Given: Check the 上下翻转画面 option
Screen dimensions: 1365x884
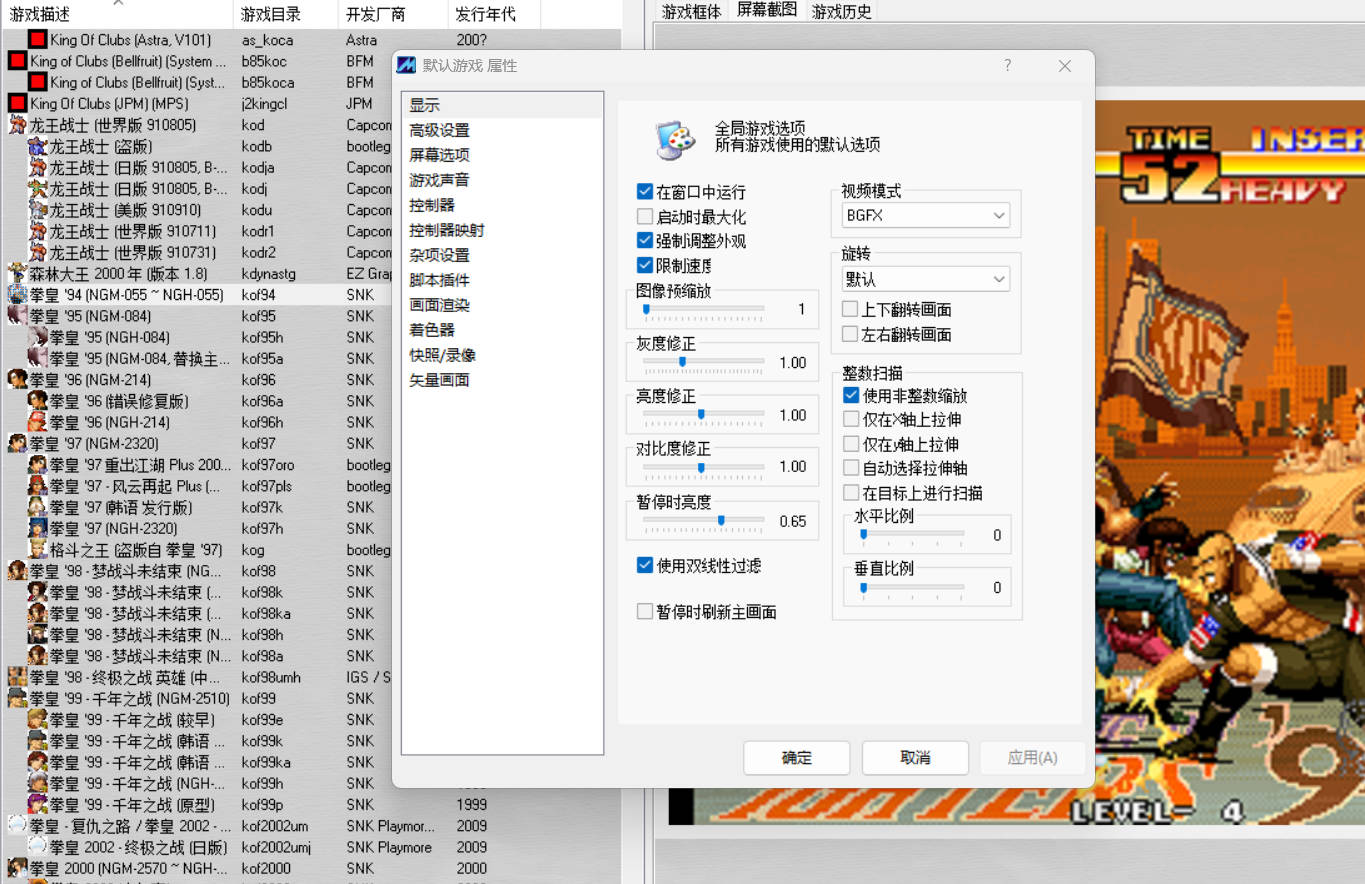Looking at the screenshot, I should [x=850, y=309].
